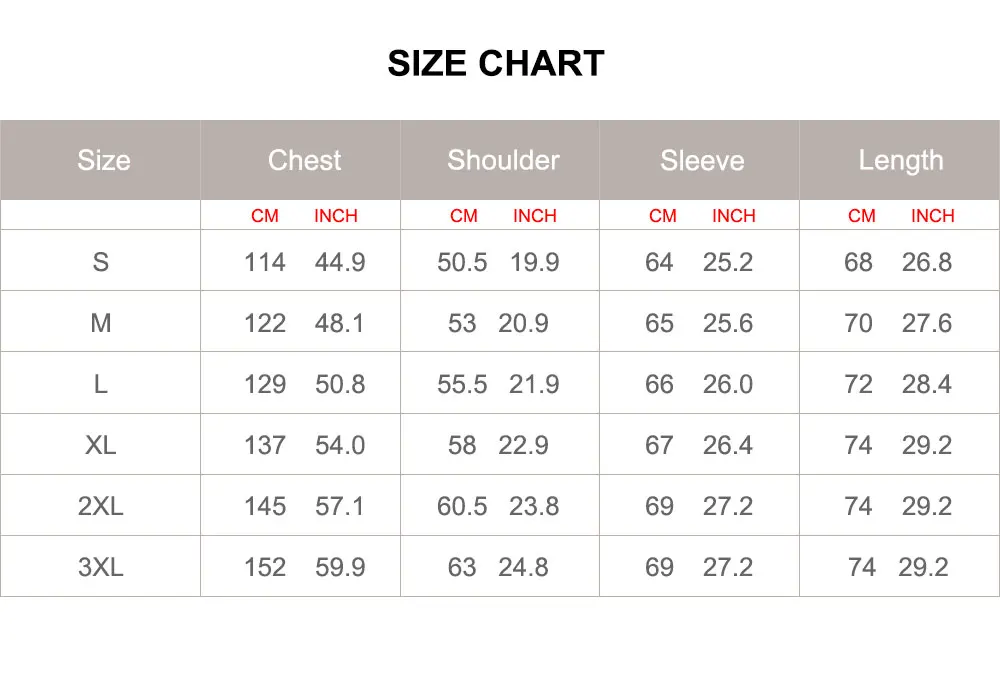
Task: Click length value 70 in M row
Action: coord(858,323)
